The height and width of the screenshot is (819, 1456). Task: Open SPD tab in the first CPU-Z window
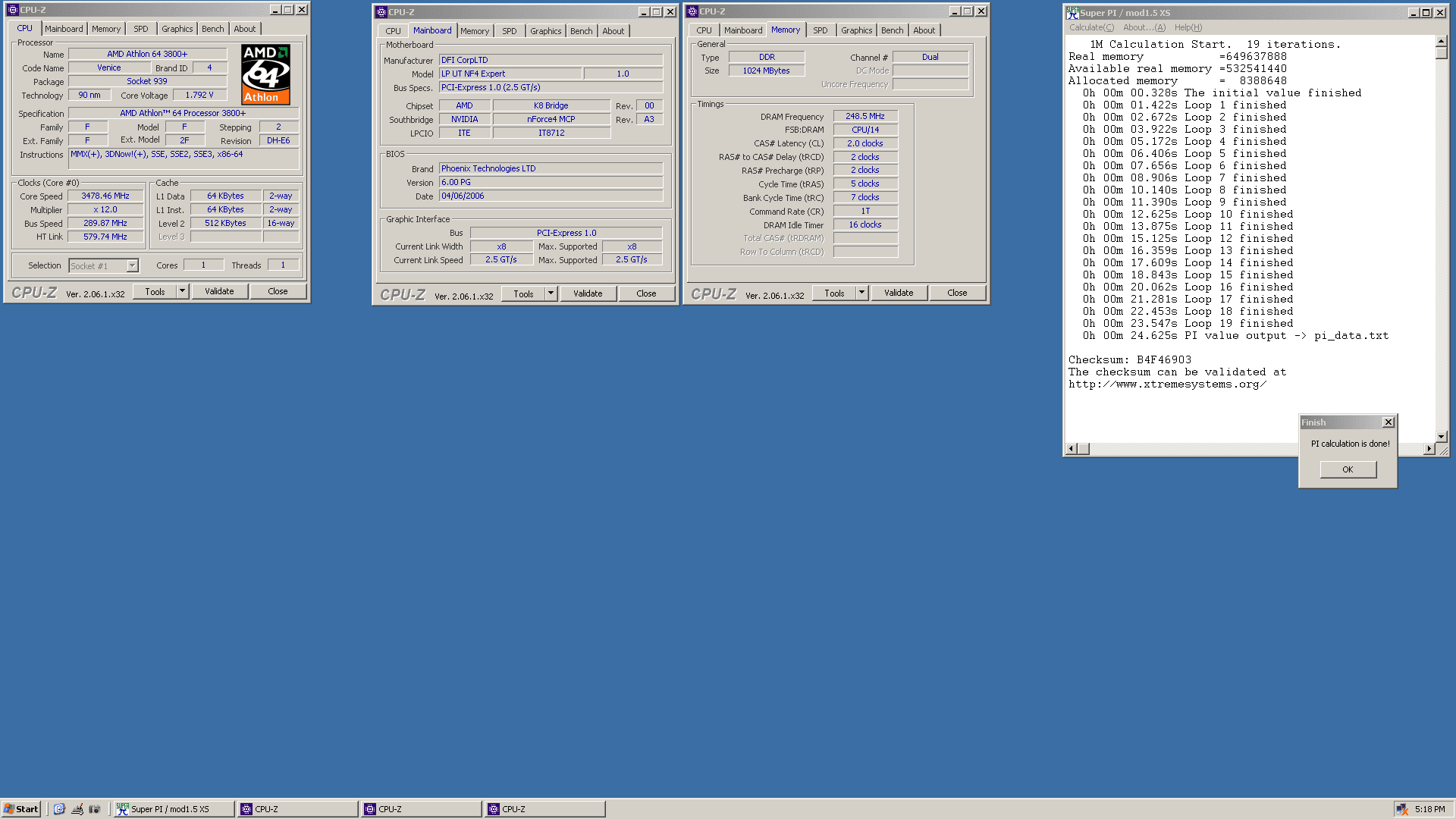pos(141,29)
